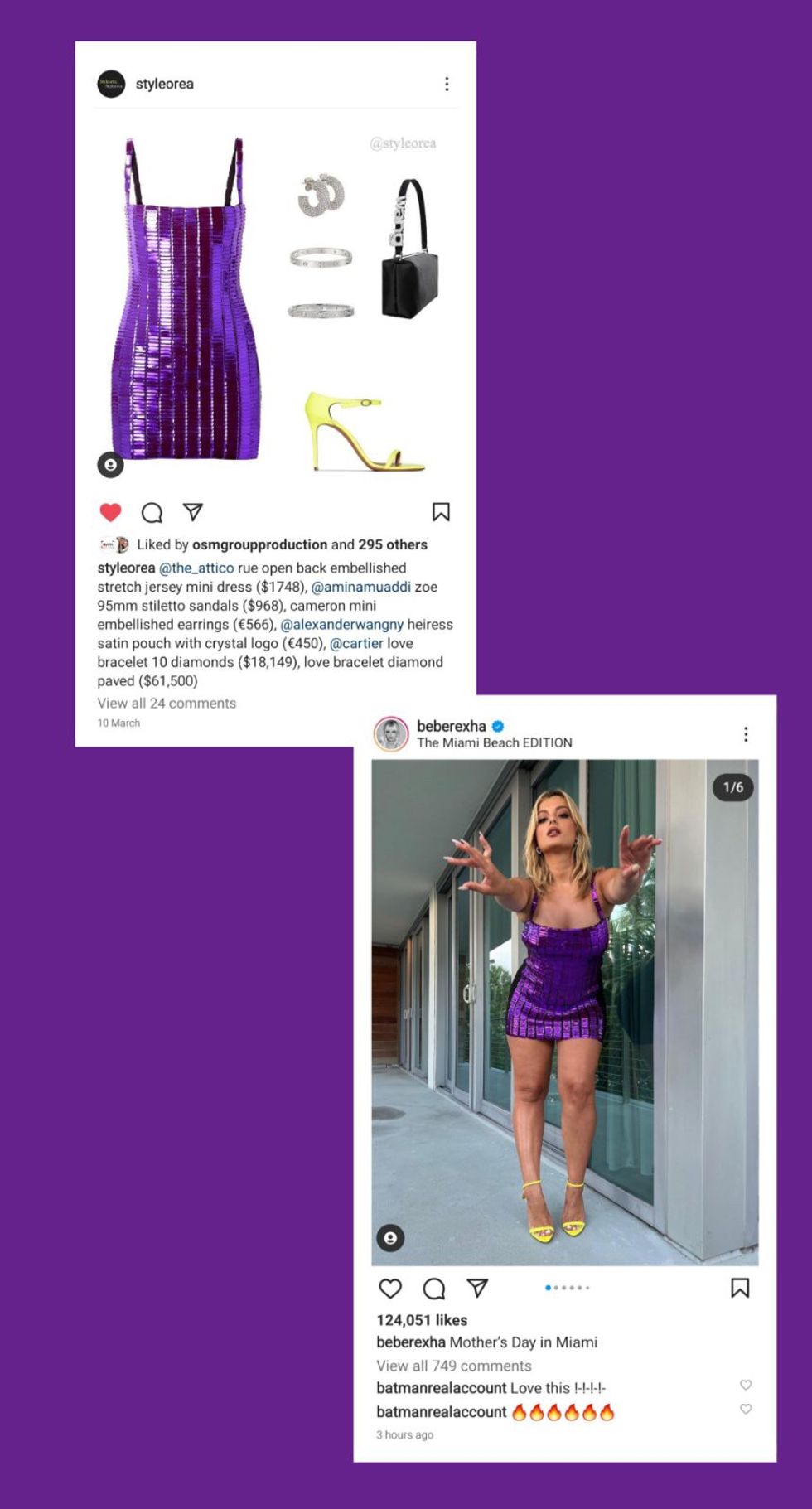812x1509 pixels.
Task: Send the beberexha post via share icon
Action: (477, 1288)
